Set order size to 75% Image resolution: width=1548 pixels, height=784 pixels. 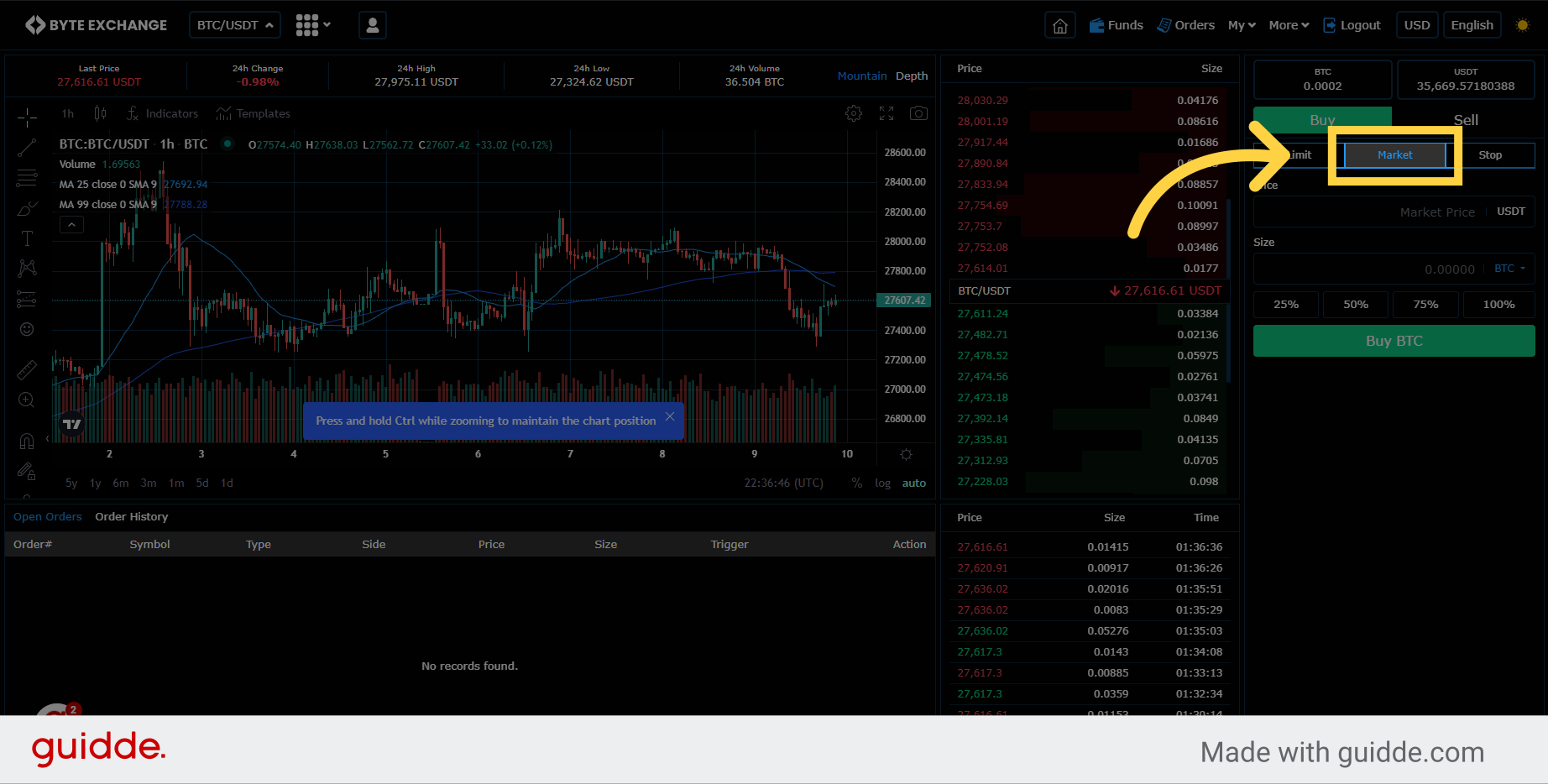click(x=1425, y=304)
